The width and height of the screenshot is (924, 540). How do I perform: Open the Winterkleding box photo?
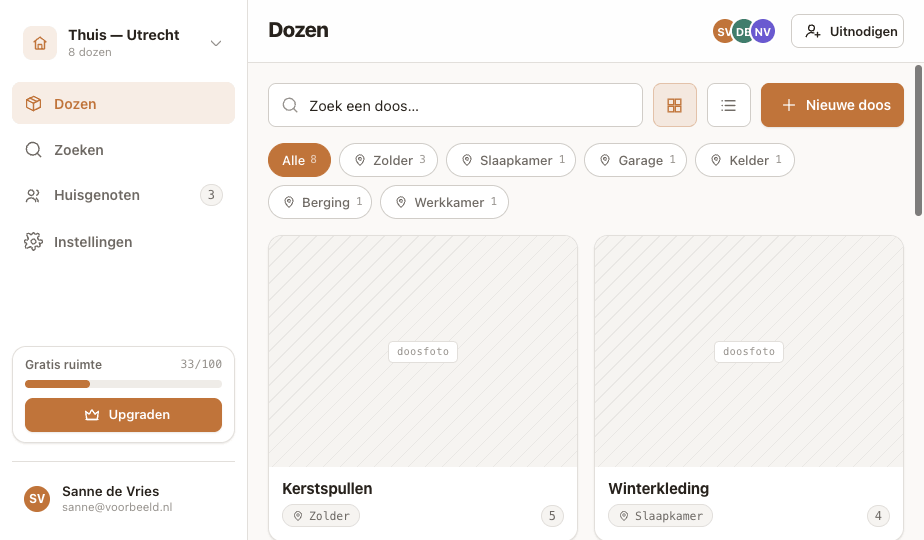(x=749, y=351)
